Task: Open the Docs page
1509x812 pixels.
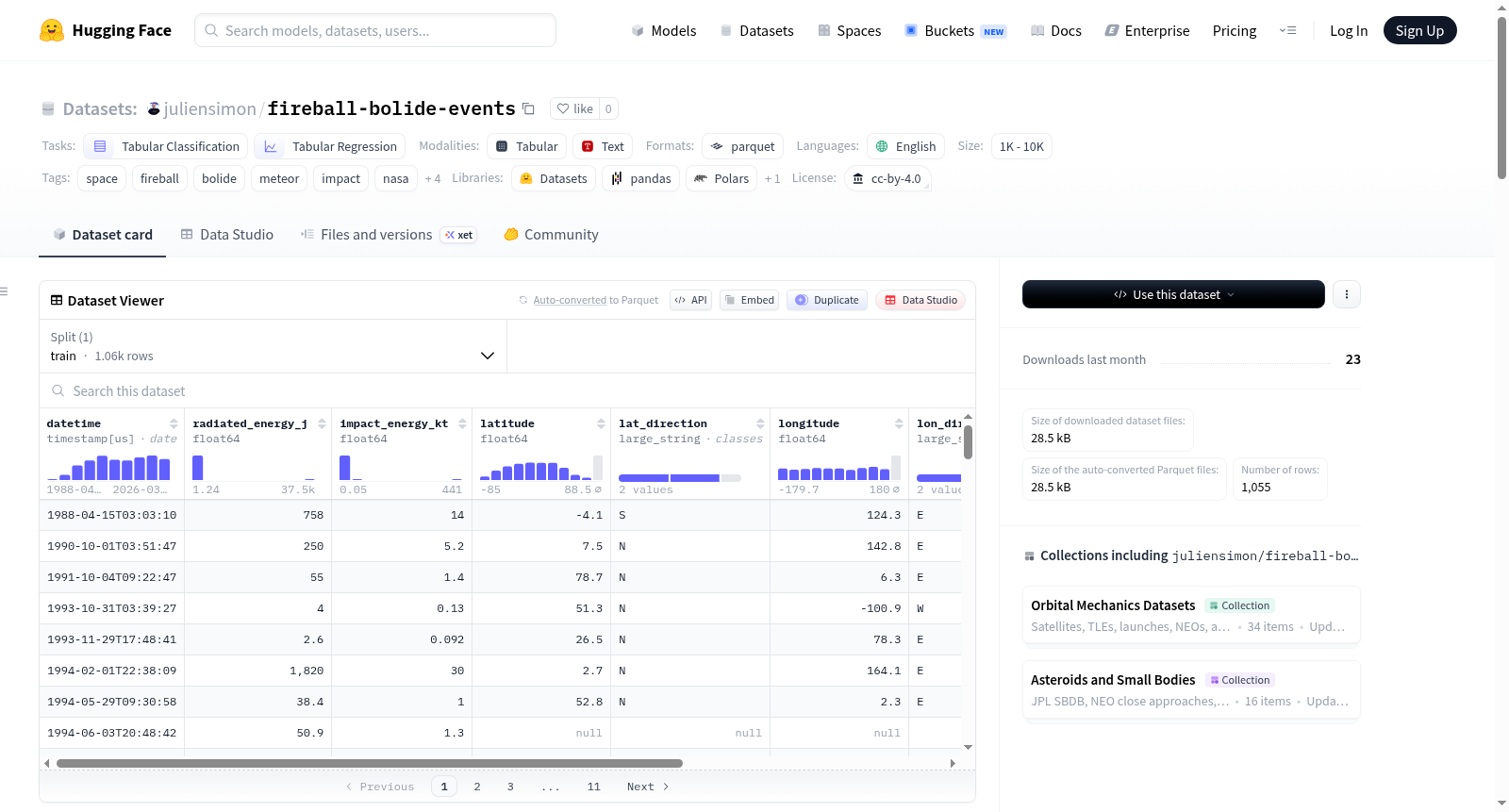Action: (x=1056, y=30)
